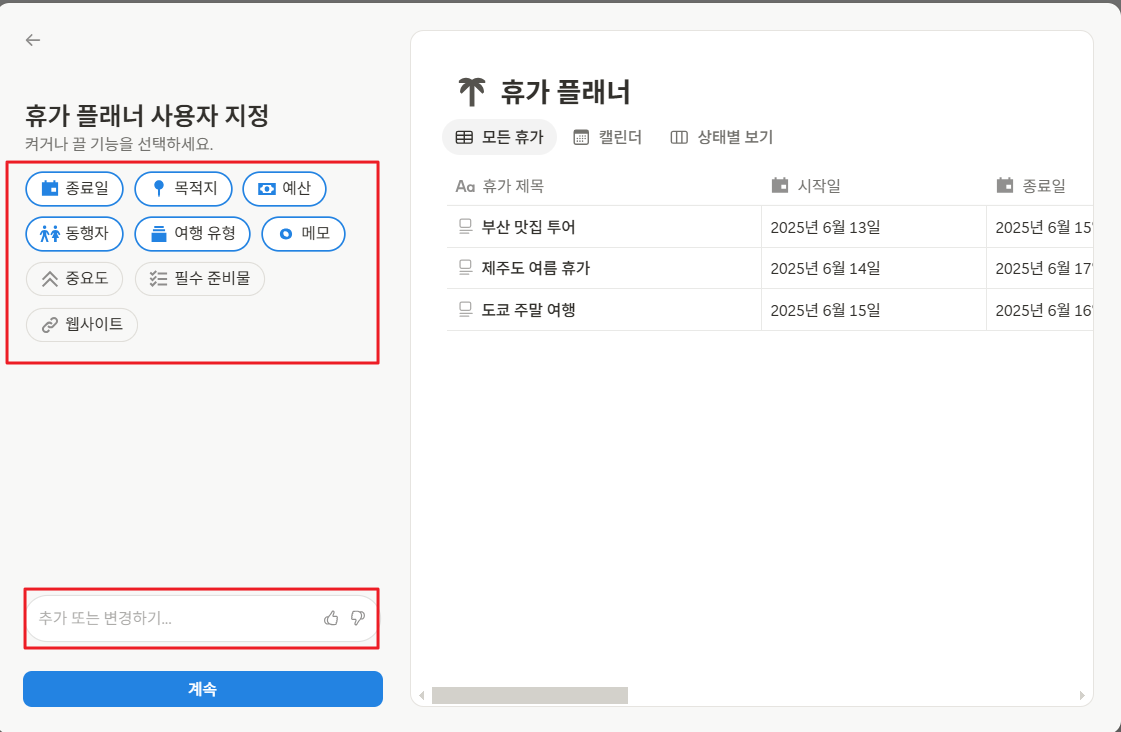Enable the 웹사이트 feature pill
Viewport: 1121px width, 732px height.
(81, 324)
